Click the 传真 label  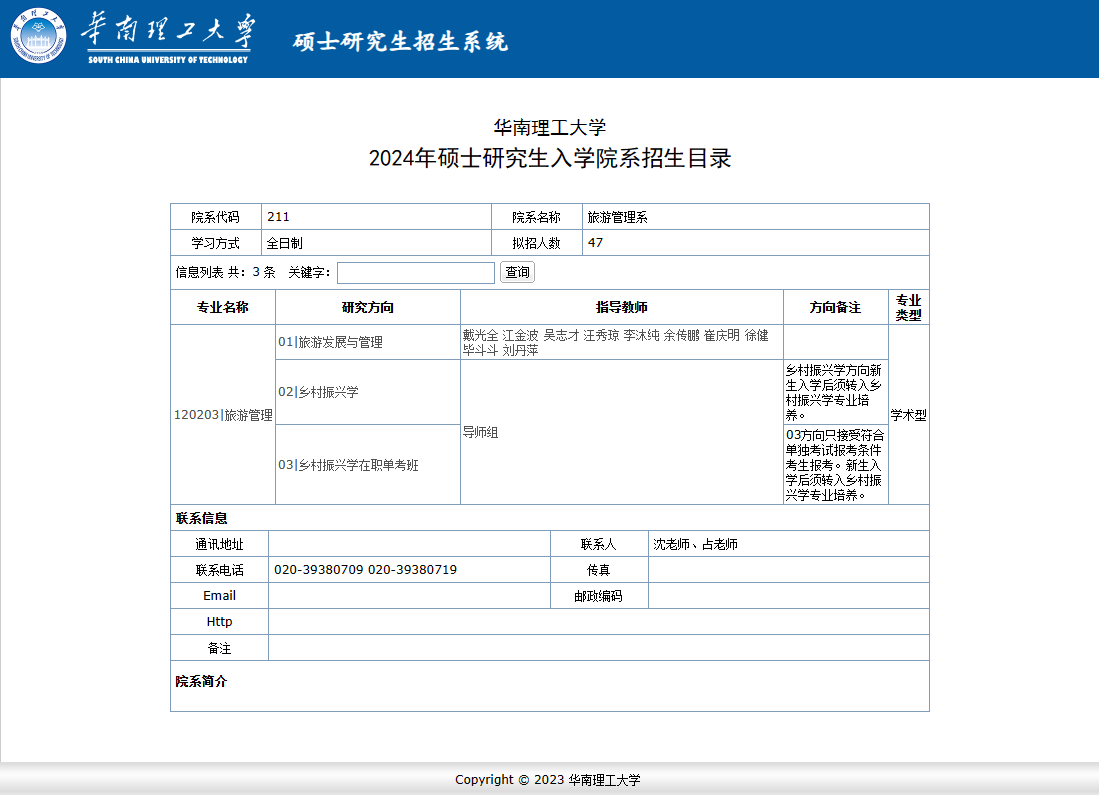pos(599,570)
